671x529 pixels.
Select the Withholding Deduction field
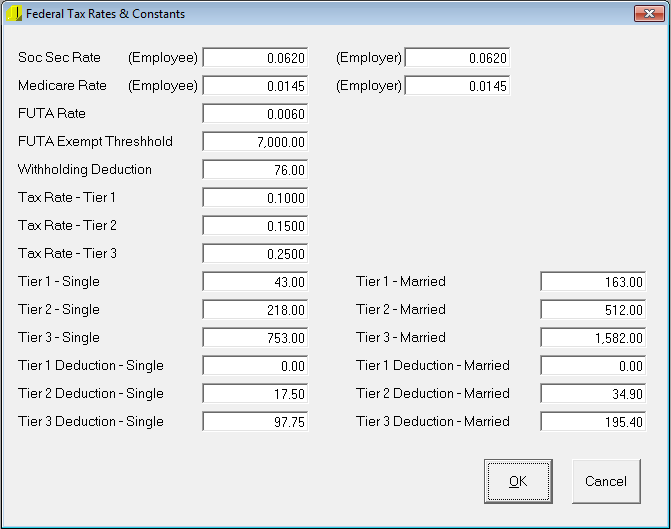tap(255, 170)
